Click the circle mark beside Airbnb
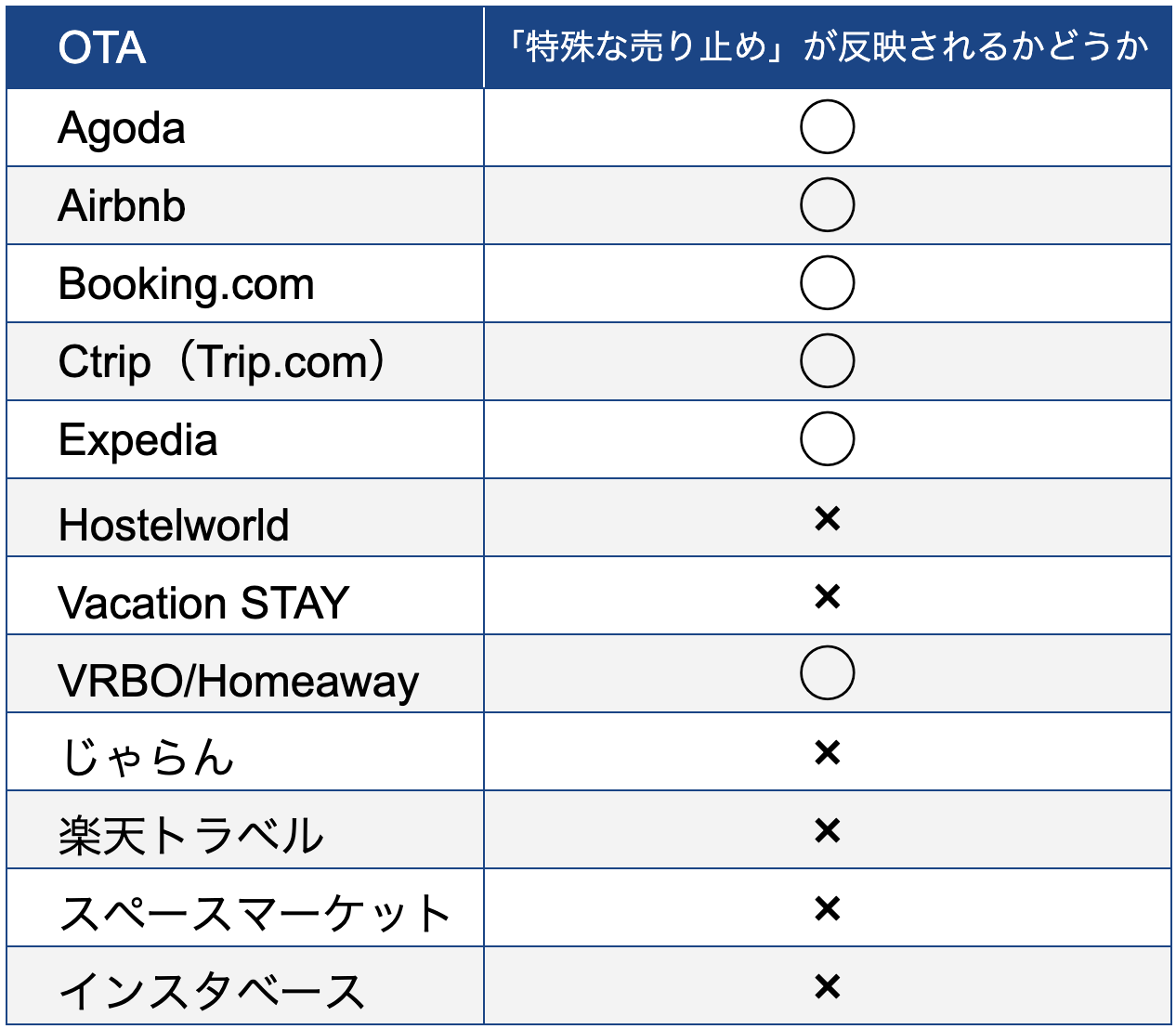 tap(827, 205)
